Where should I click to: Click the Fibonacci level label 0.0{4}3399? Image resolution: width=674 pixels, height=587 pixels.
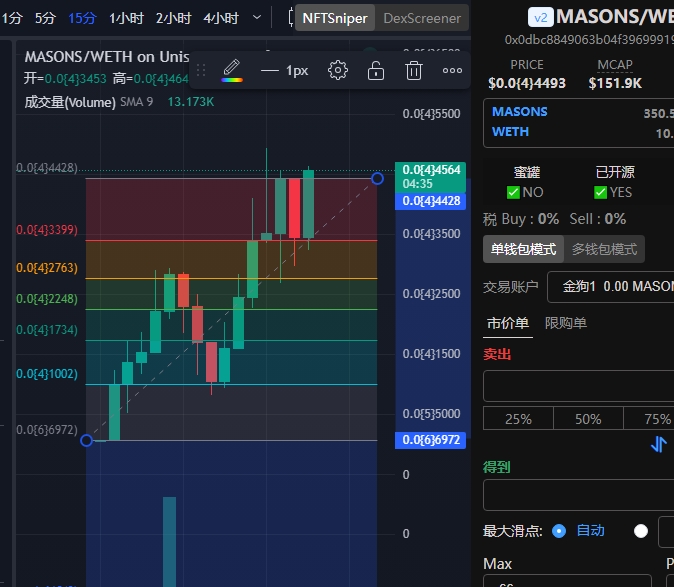coord(47,230)
